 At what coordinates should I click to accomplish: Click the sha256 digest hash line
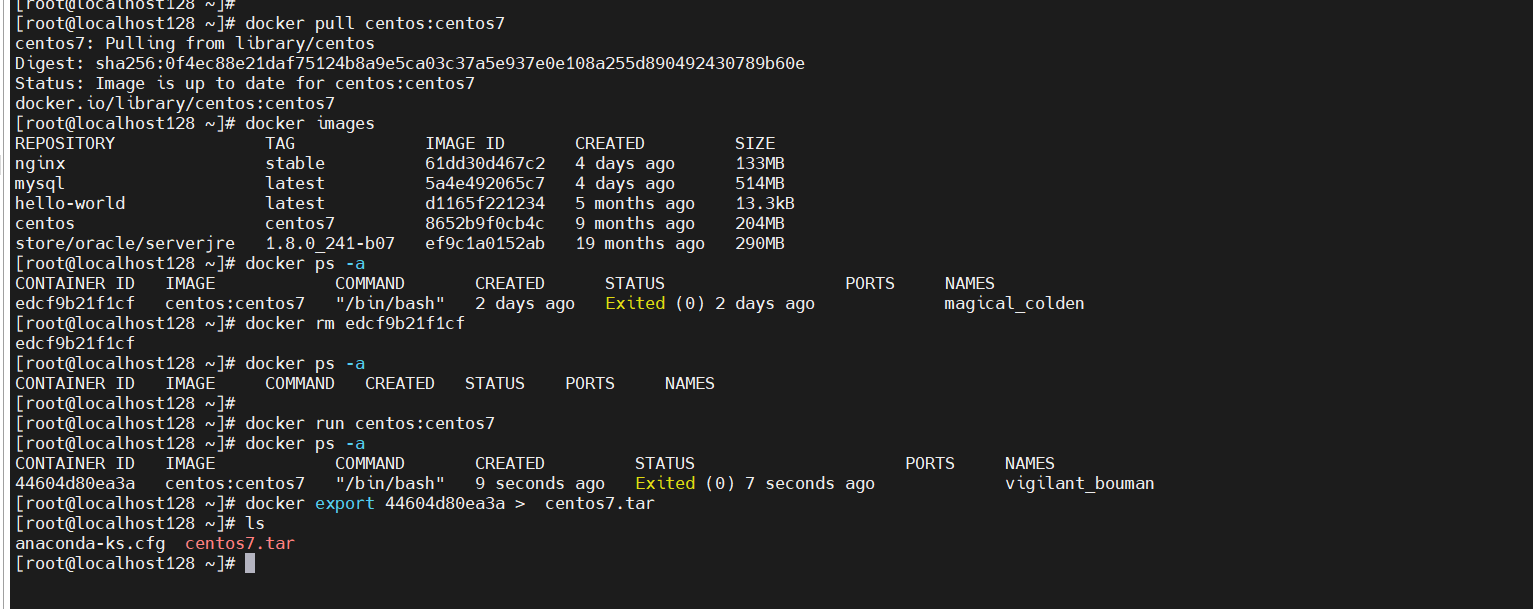pos(410,63)
